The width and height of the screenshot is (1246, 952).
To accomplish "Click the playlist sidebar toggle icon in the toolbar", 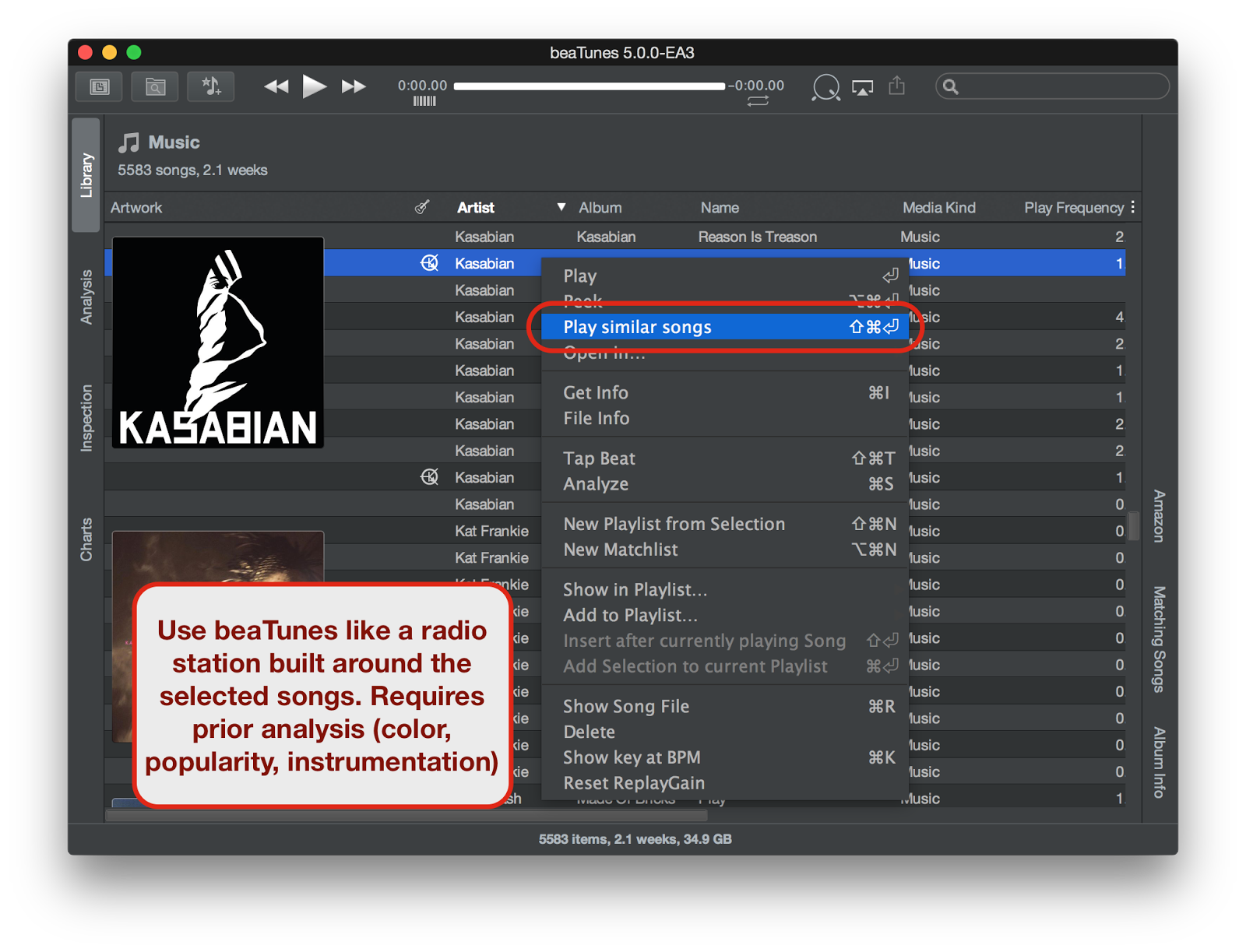I will tap(99, 86).
